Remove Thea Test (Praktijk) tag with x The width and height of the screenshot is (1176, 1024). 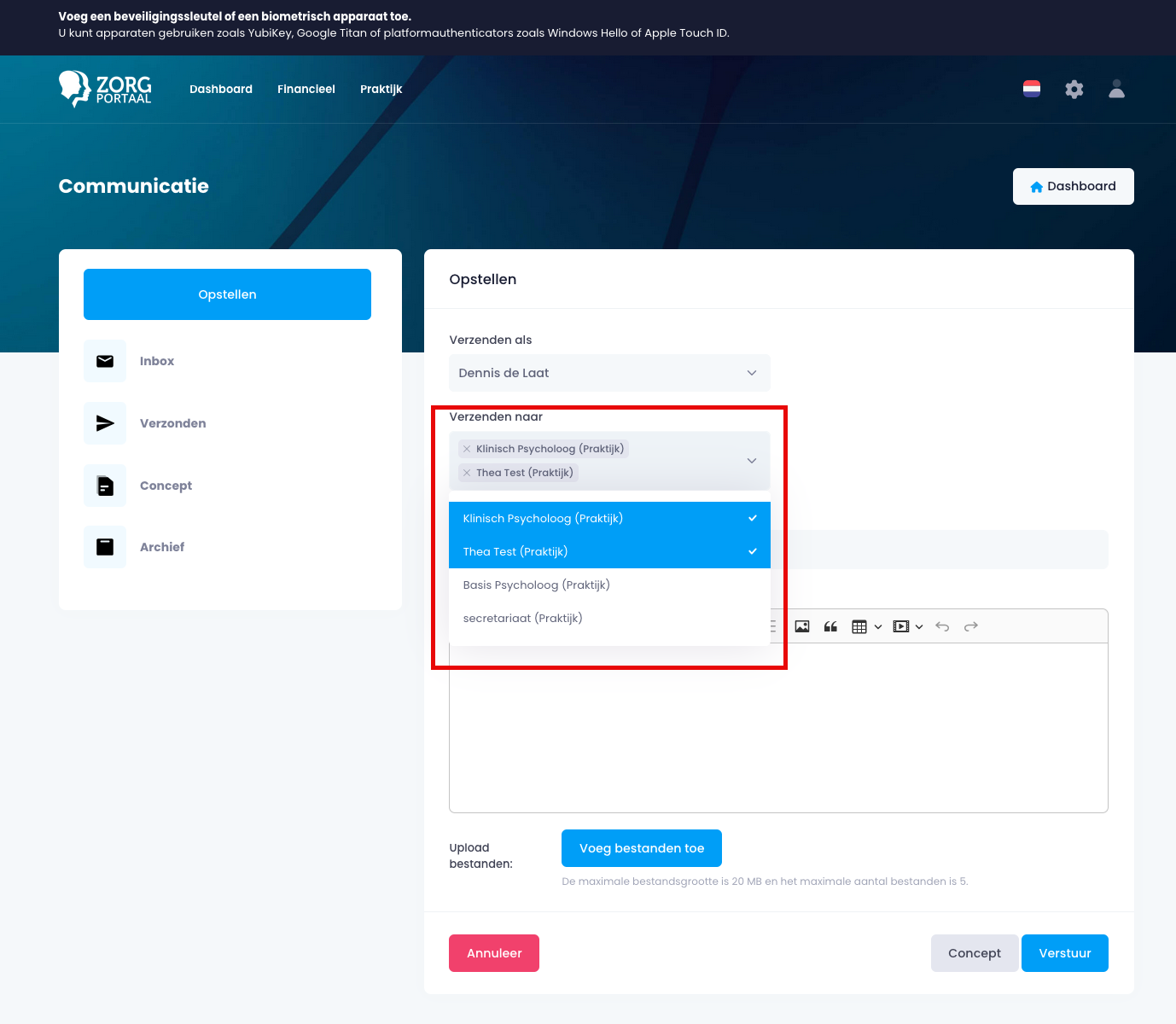click(467, 473)
